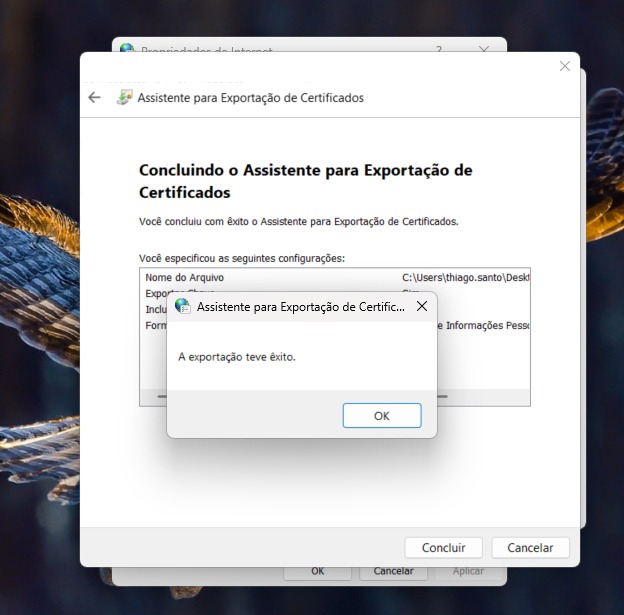Close the export success message dialog
624x615 pixels.
point(421,307)
